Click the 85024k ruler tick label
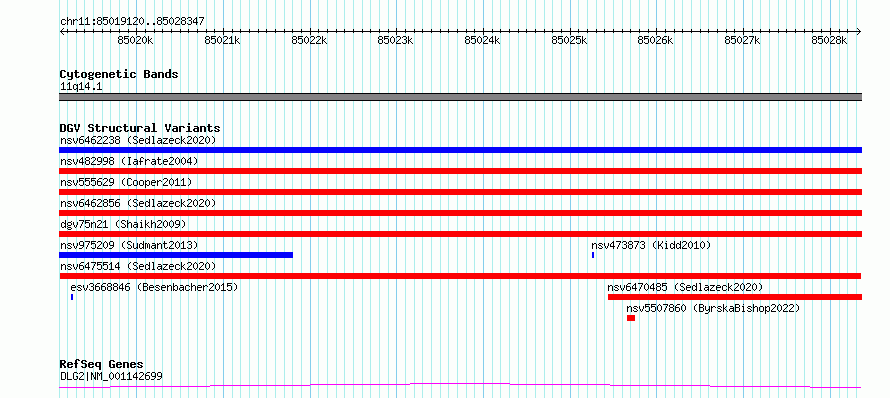The width and height of the screenshot is (890, 398). (x=482, y=41)
